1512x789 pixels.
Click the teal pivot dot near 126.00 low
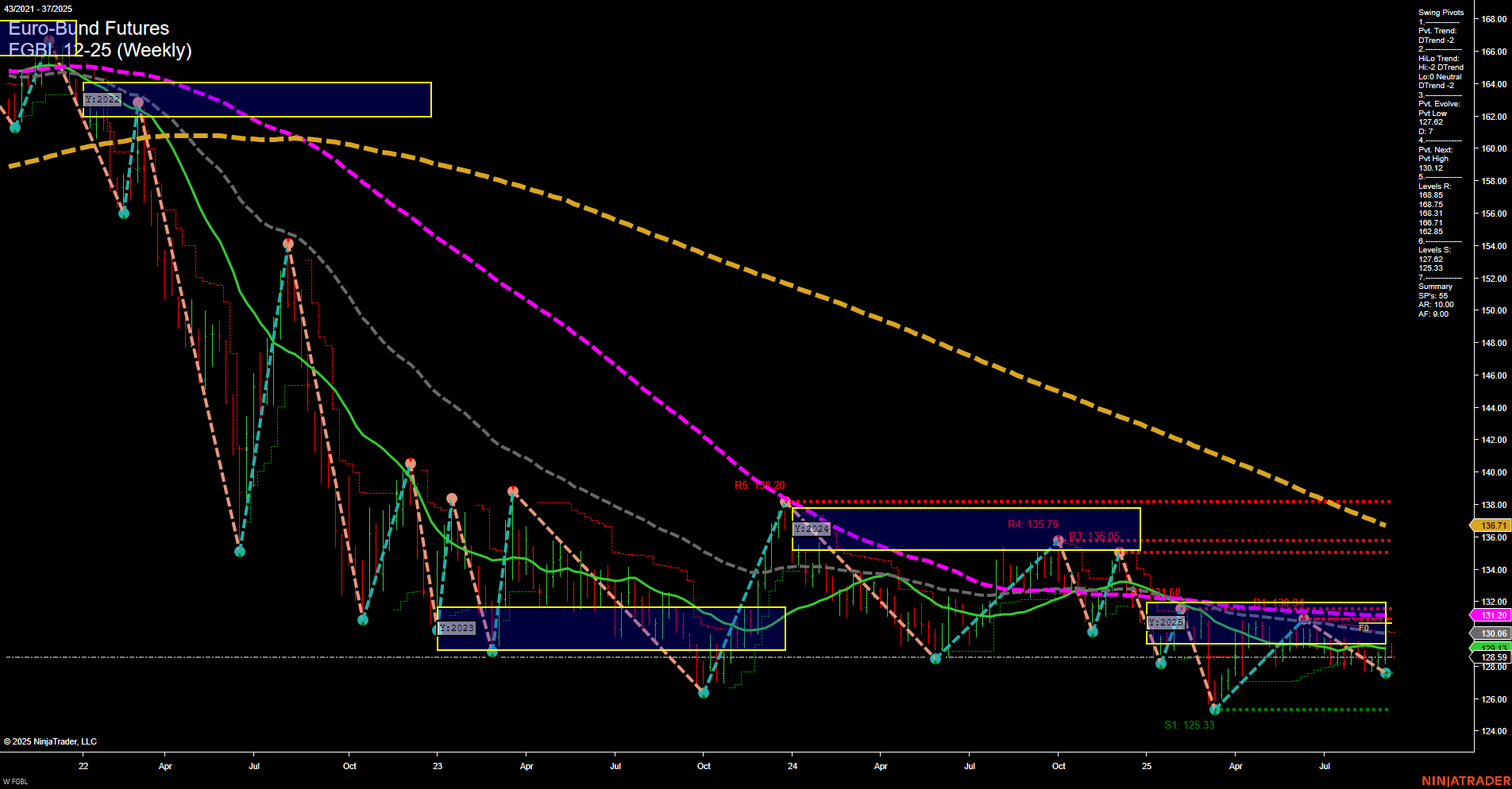[1214, 709]
